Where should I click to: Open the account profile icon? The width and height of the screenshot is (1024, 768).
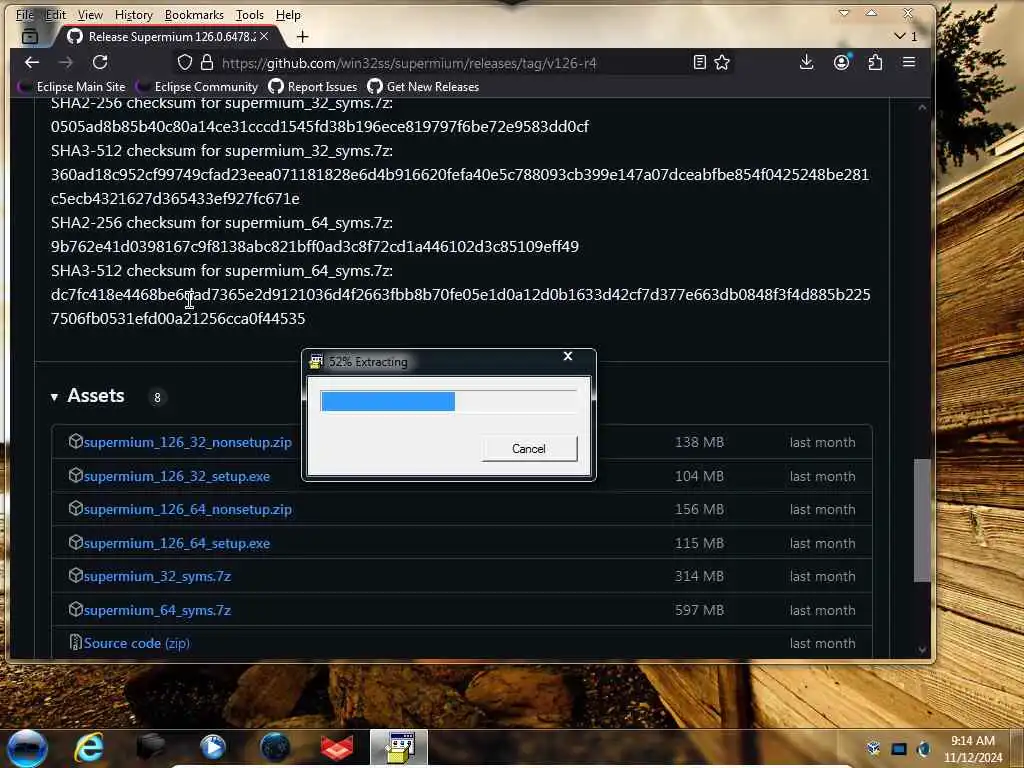(x=841, y=63)
